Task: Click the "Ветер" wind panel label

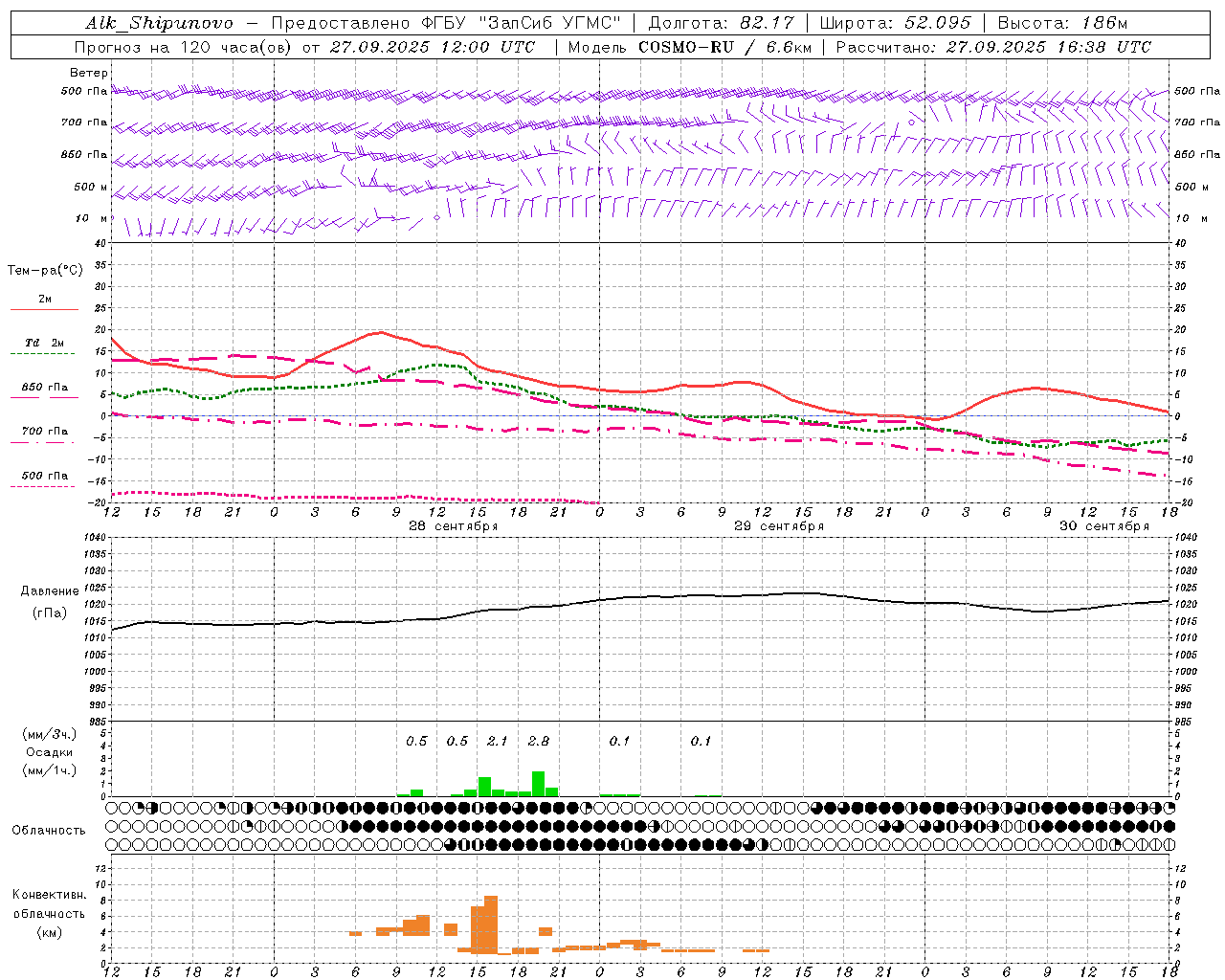Action: tap(88, 73)
